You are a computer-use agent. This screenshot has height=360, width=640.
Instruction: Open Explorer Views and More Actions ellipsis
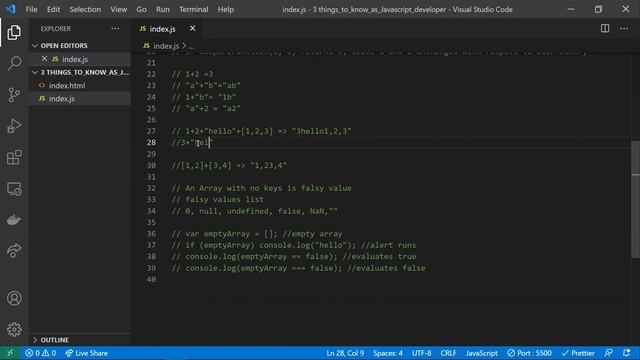116,29
